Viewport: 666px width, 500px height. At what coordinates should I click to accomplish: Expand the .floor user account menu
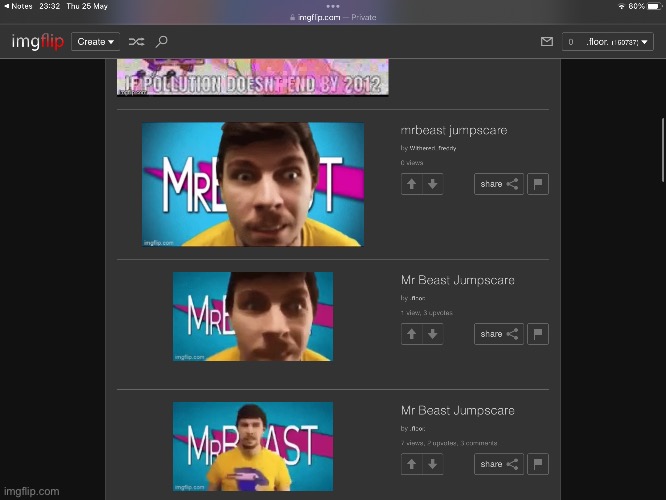tap(608, 42)
